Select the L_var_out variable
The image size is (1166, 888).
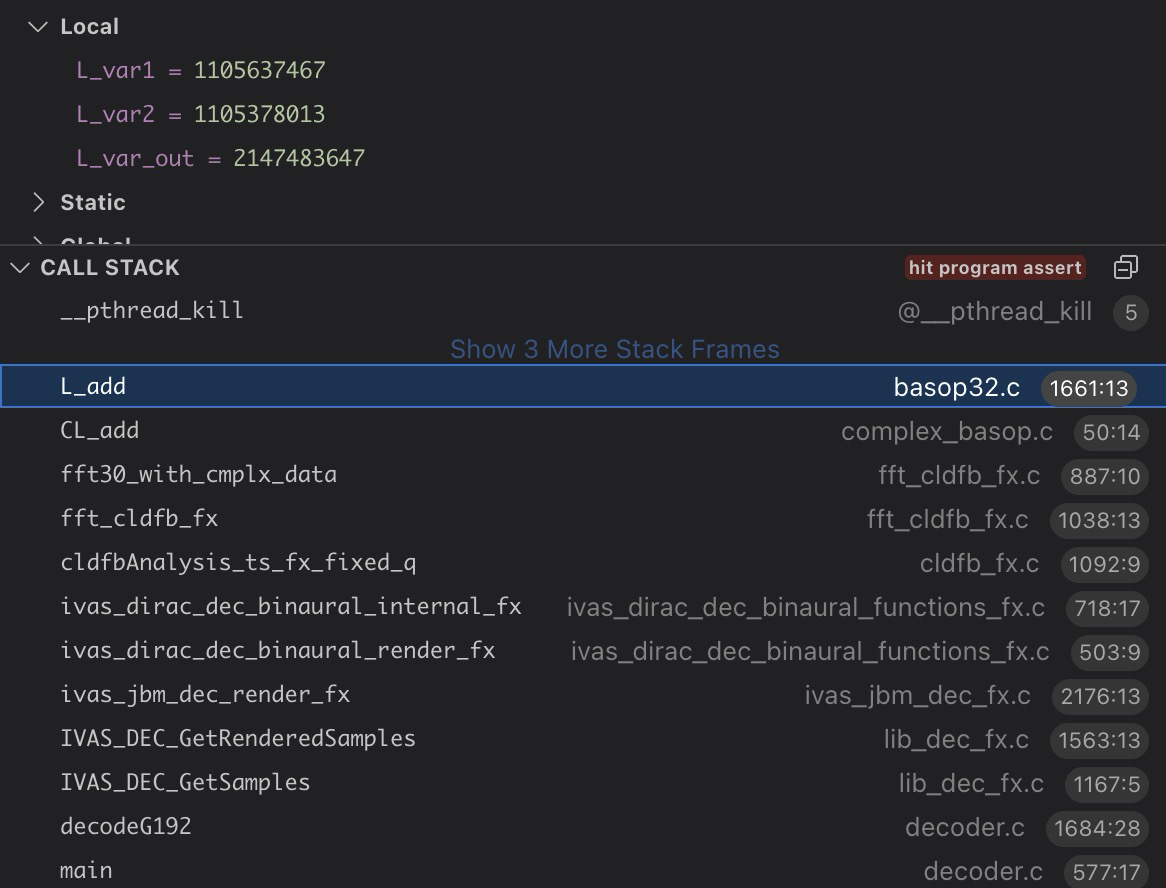pyautogui.click(x=220, y=158)
